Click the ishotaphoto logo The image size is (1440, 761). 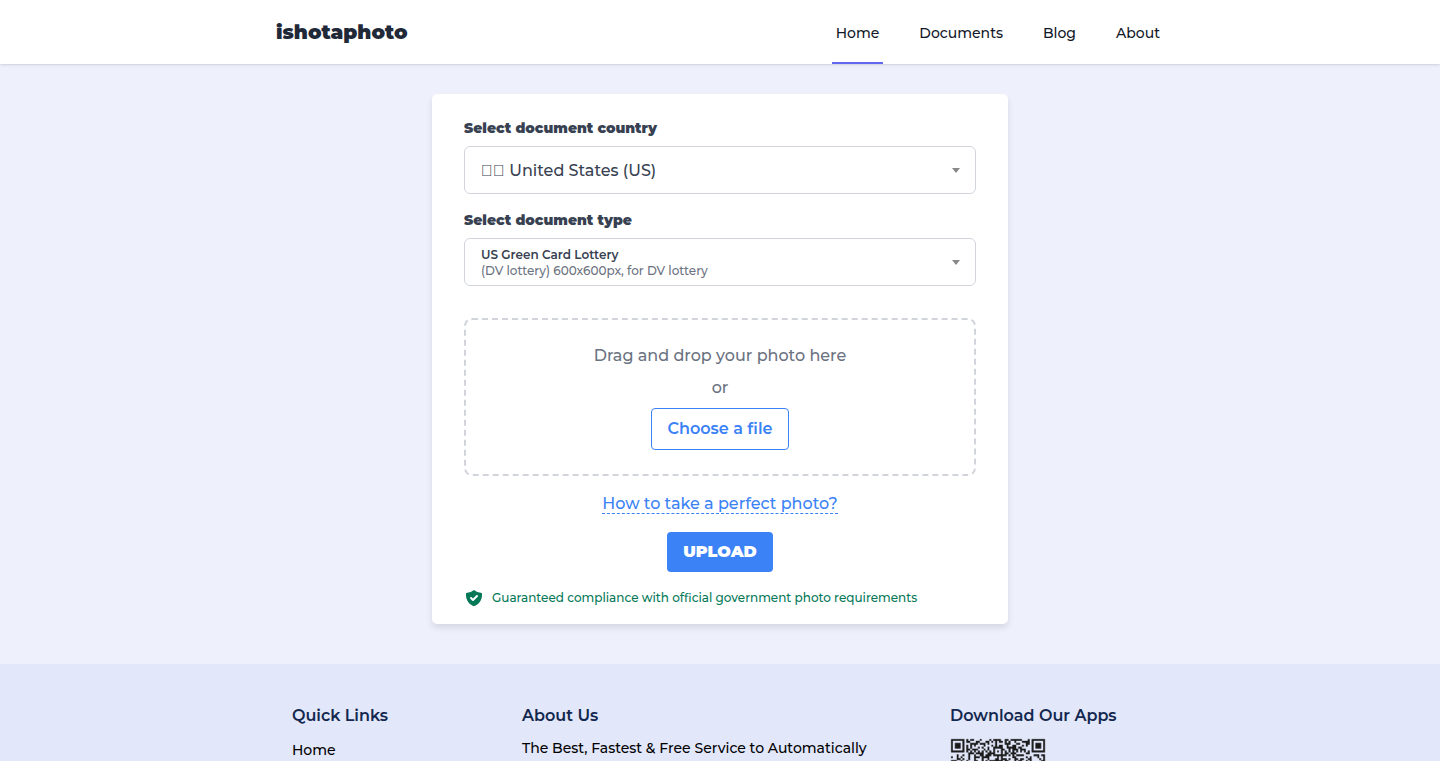click(x=342, y=32)
